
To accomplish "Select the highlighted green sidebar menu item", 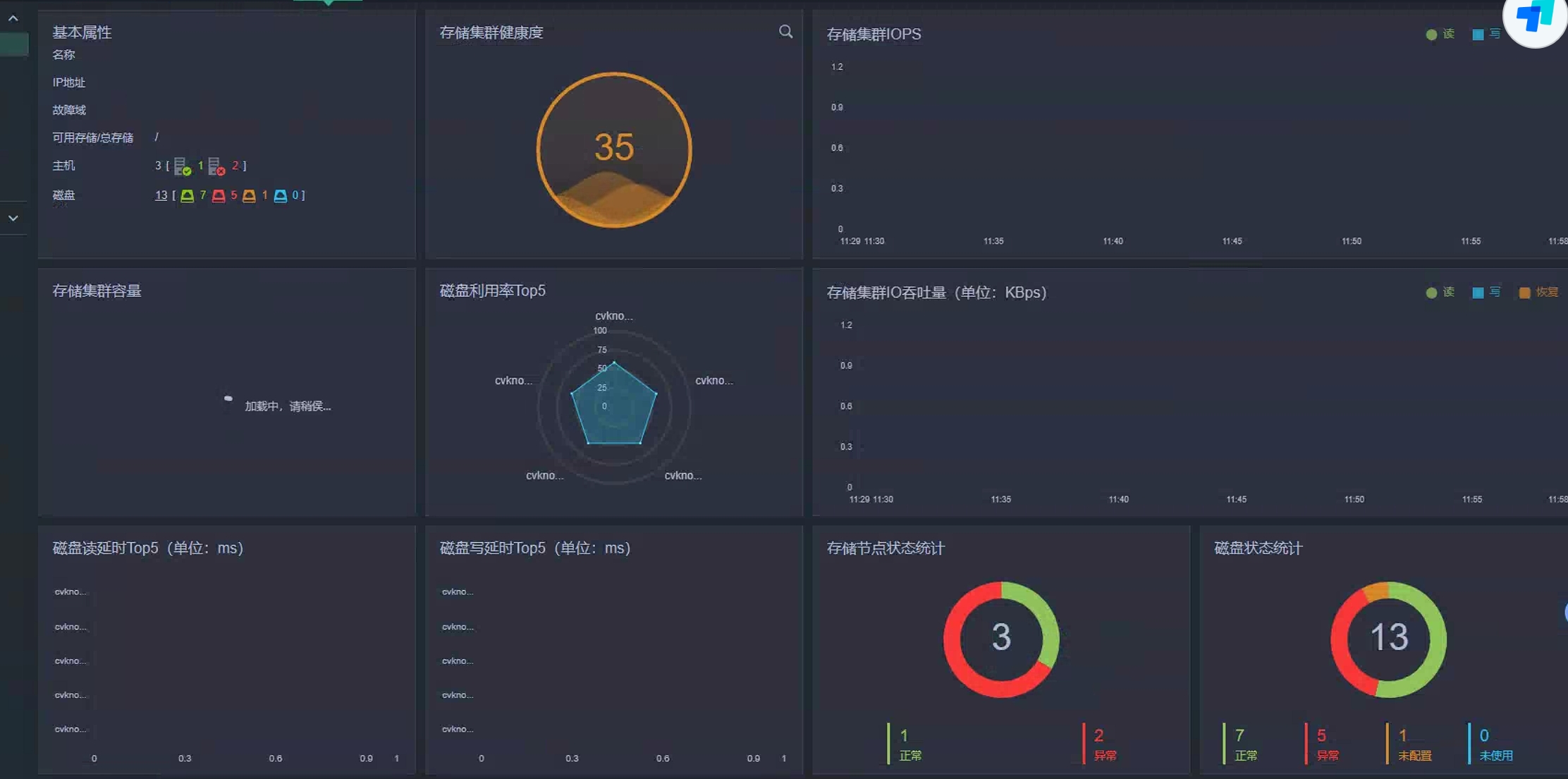I will tap(14, 44).
